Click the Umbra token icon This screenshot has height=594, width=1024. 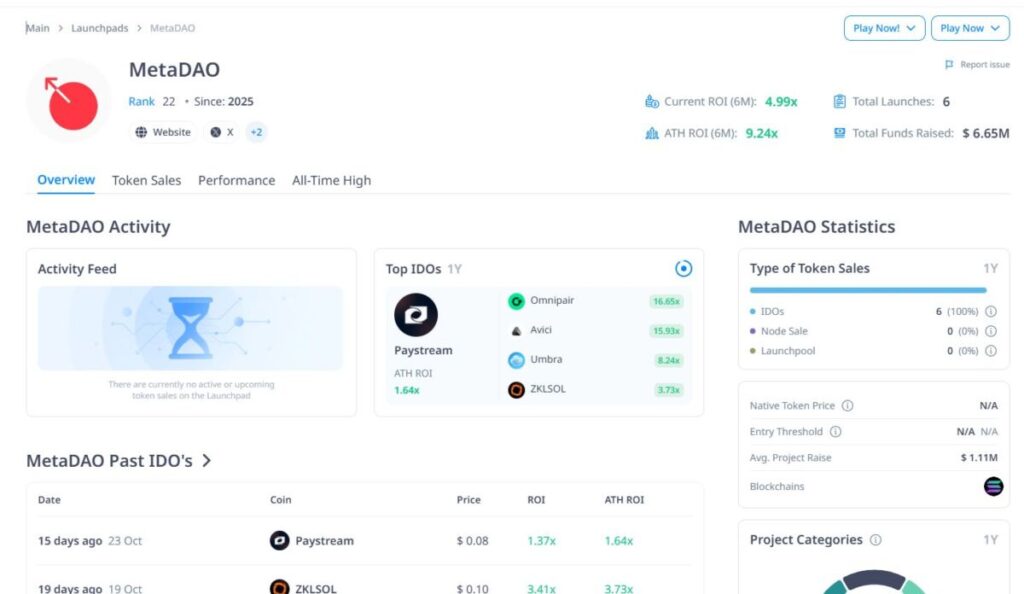pyautogui.click(x=516, y=360)
